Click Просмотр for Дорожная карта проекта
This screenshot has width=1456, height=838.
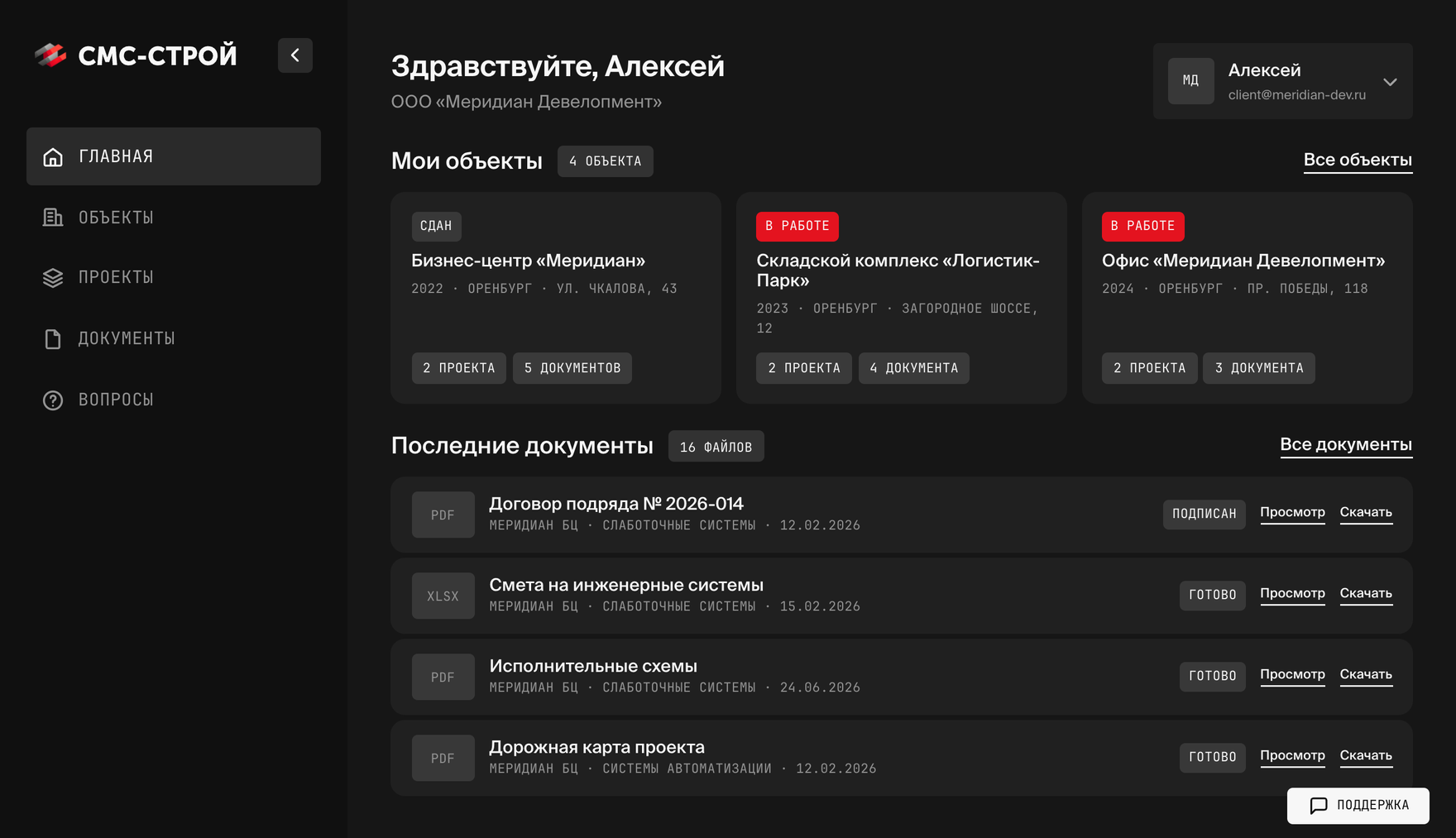(1293, 756)
